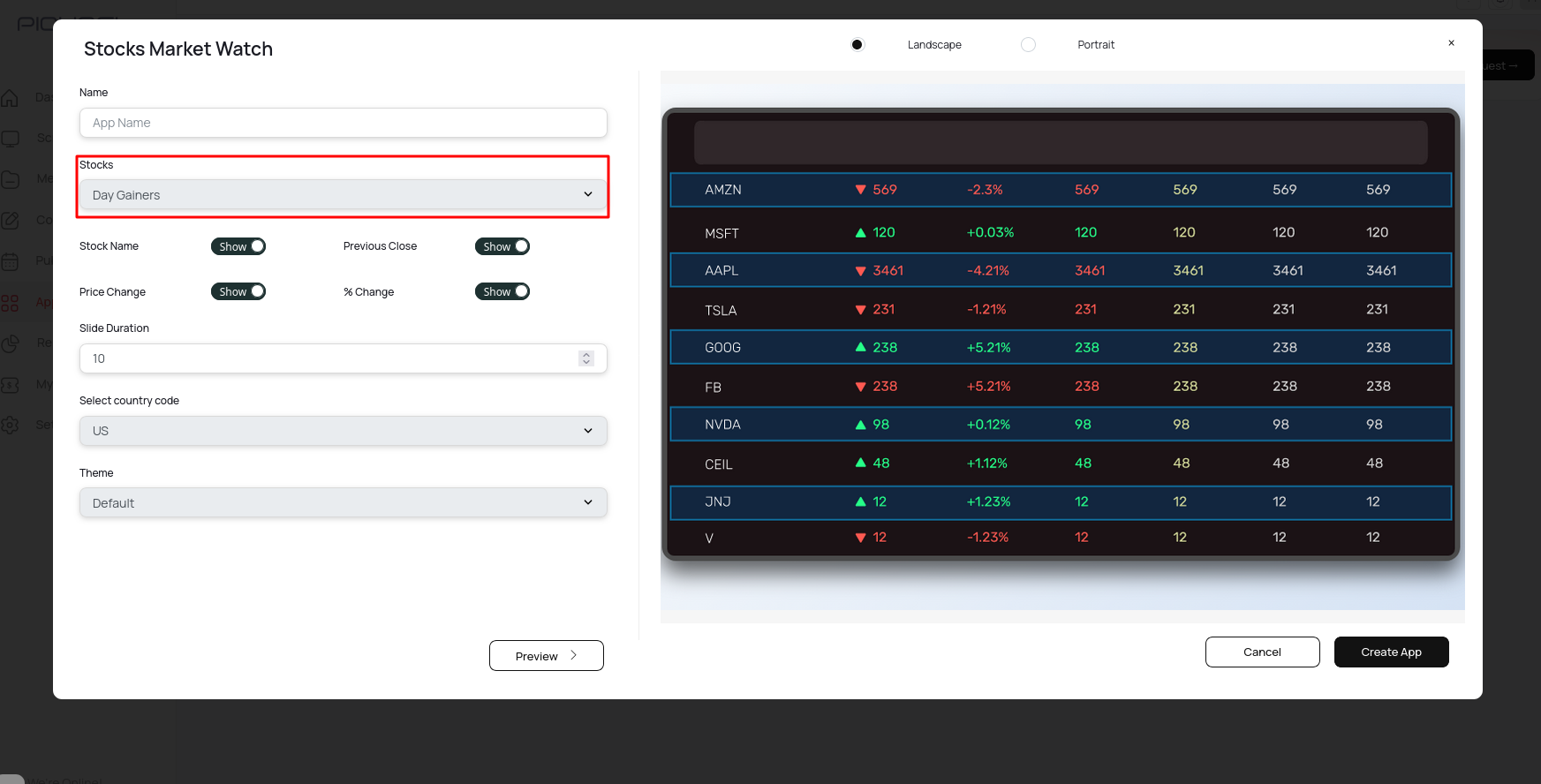This screenshot has width=1541, height=784.
Task: Click the NVDA ticker text in preview
Action: [722, 425]
